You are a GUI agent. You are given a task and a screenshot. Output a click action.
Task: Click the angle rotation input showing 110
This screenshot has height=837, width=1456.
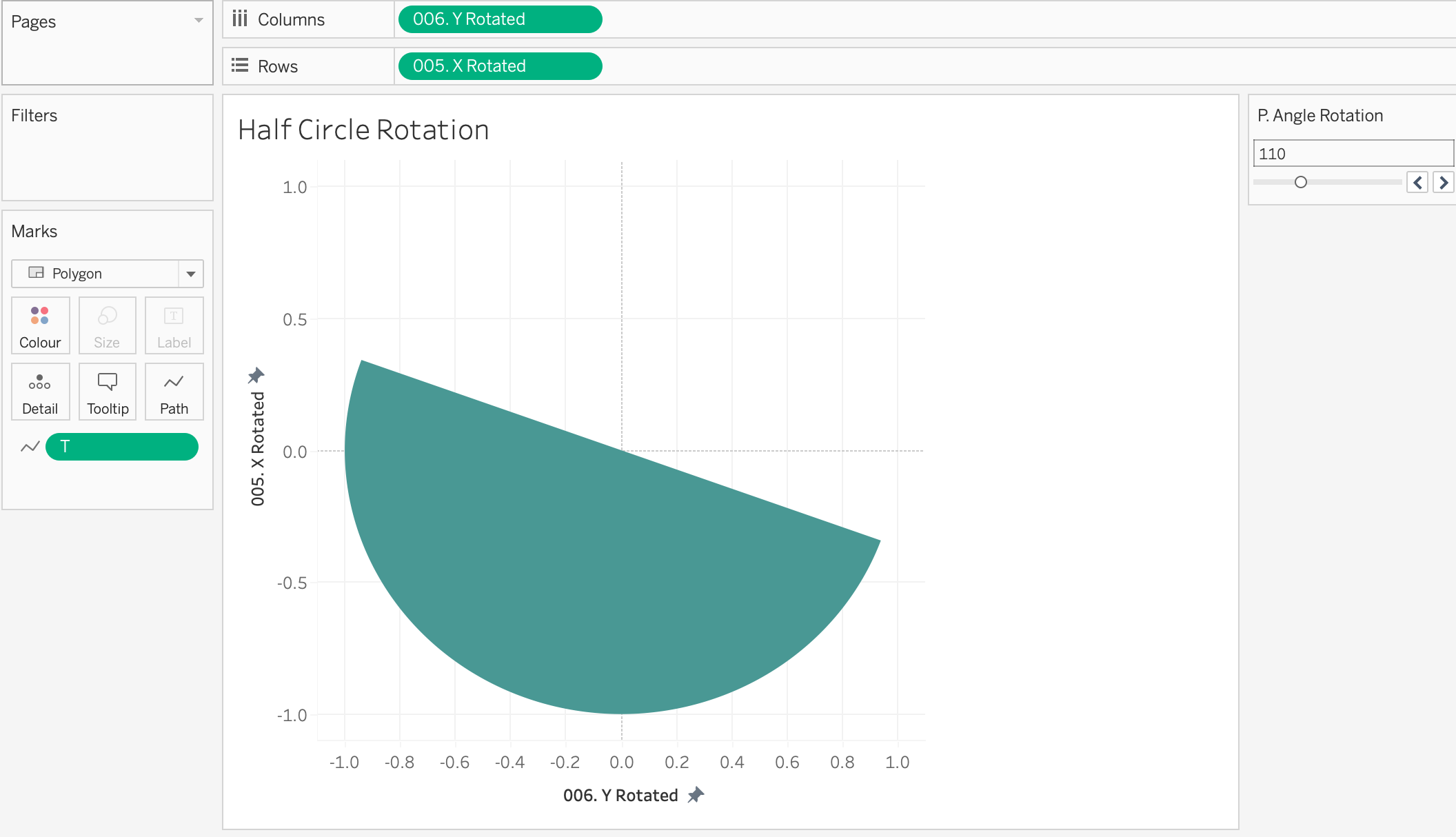click(x=1351, y=154)
